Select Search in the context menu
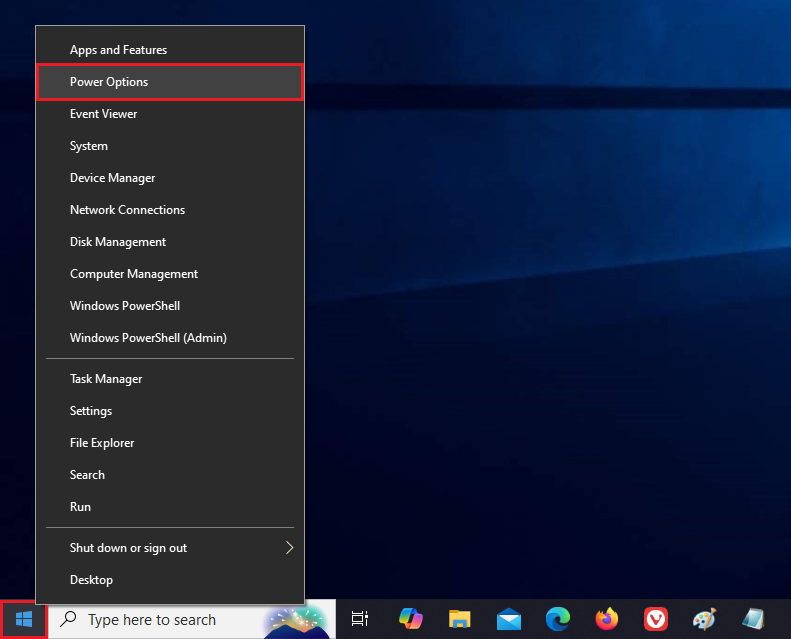 (170, 475)
